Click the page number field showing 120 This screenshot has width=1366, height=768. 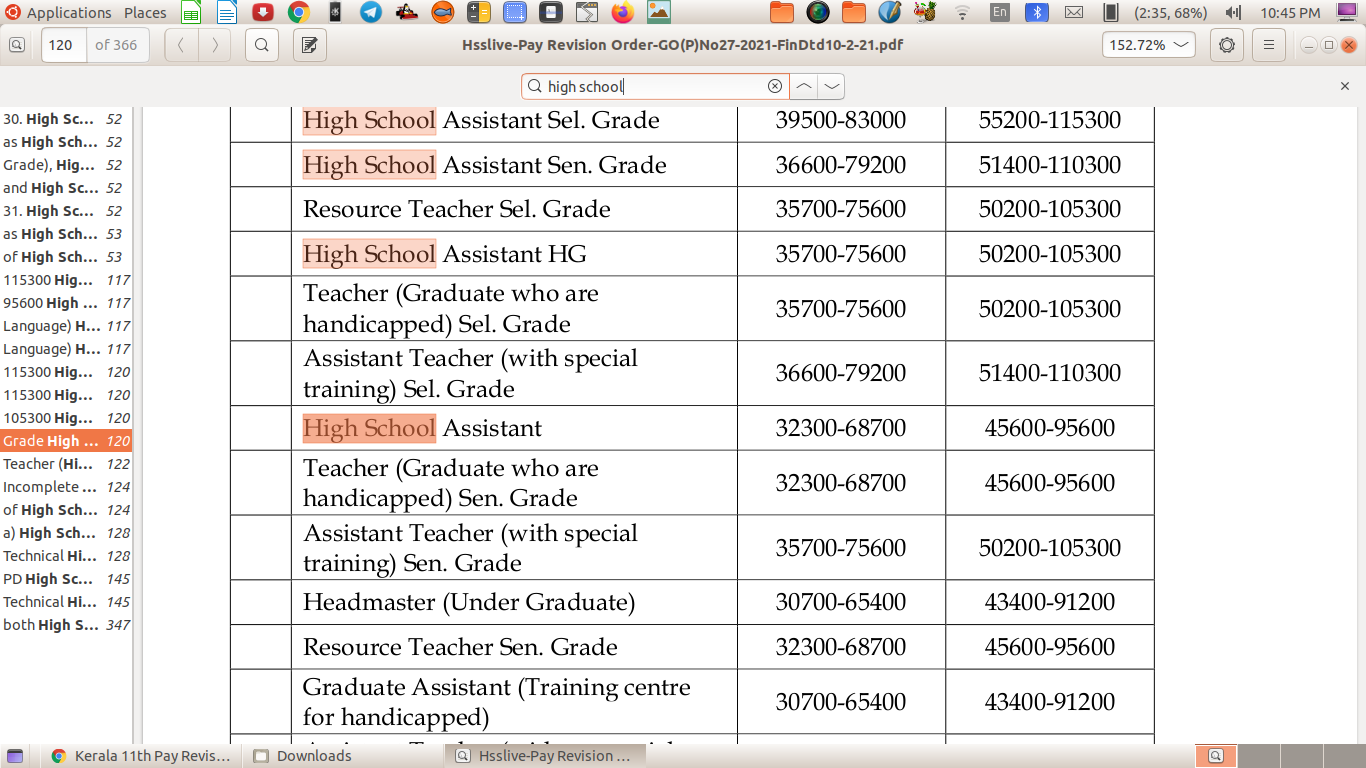64,45
